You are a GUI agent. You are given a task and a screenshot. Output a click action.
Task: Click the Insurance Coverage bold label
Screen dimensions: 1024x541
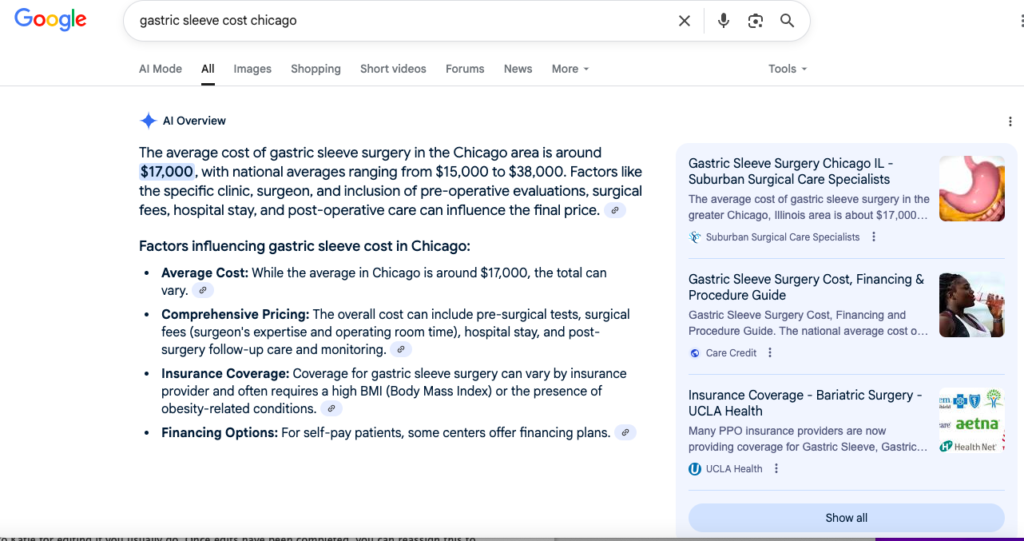tap(225, 374)
